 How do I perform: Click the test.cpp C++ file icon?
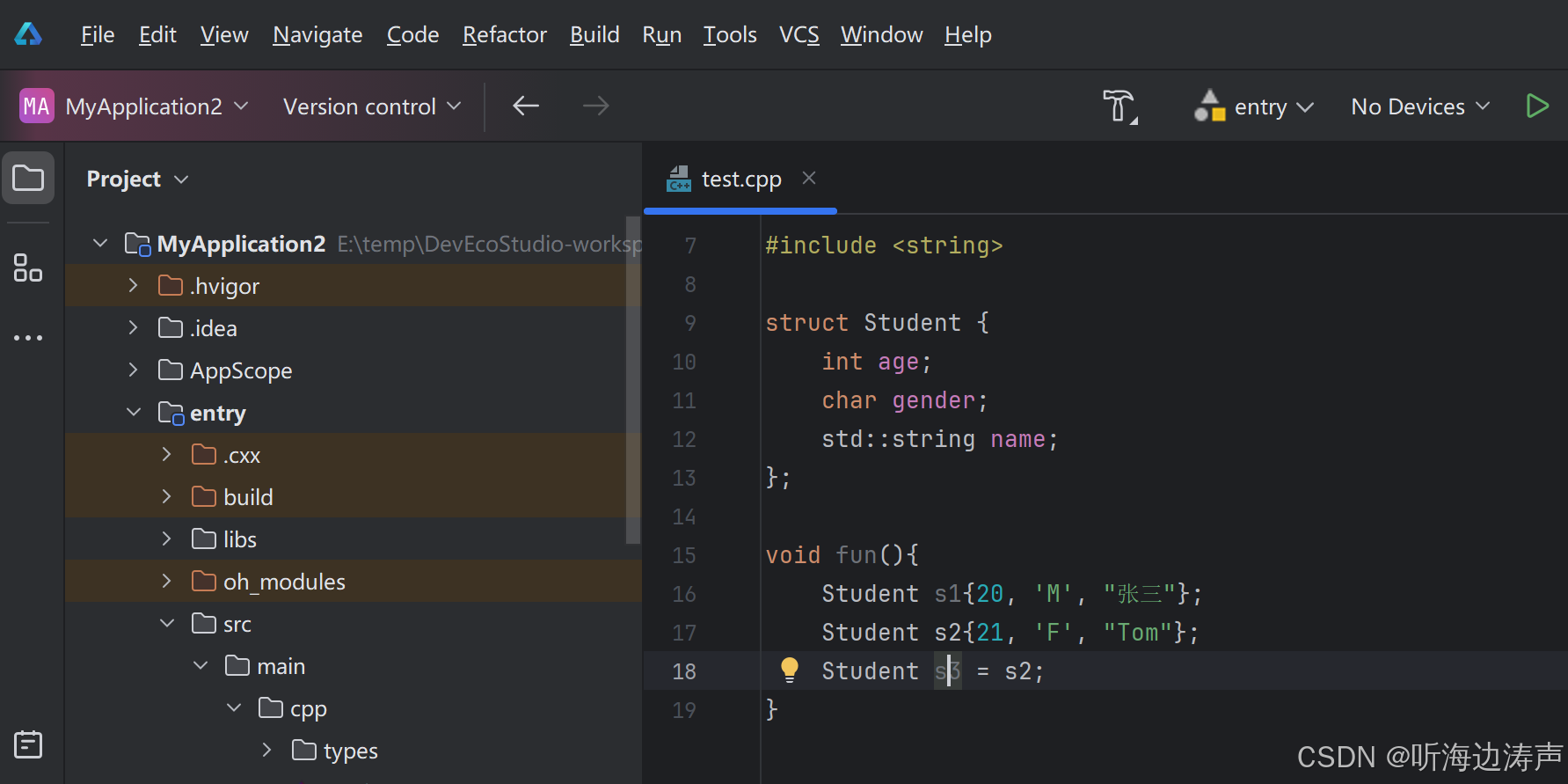pos(679,179)
